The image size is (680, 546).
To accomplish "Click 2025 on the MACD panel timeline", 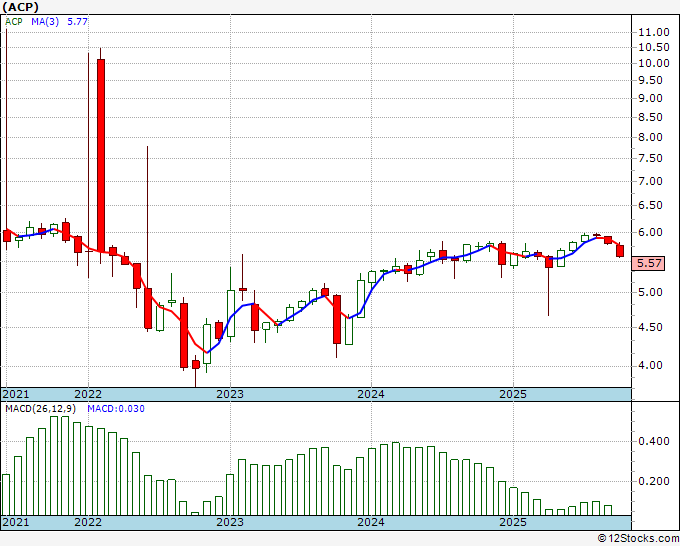I will [513, 522].
